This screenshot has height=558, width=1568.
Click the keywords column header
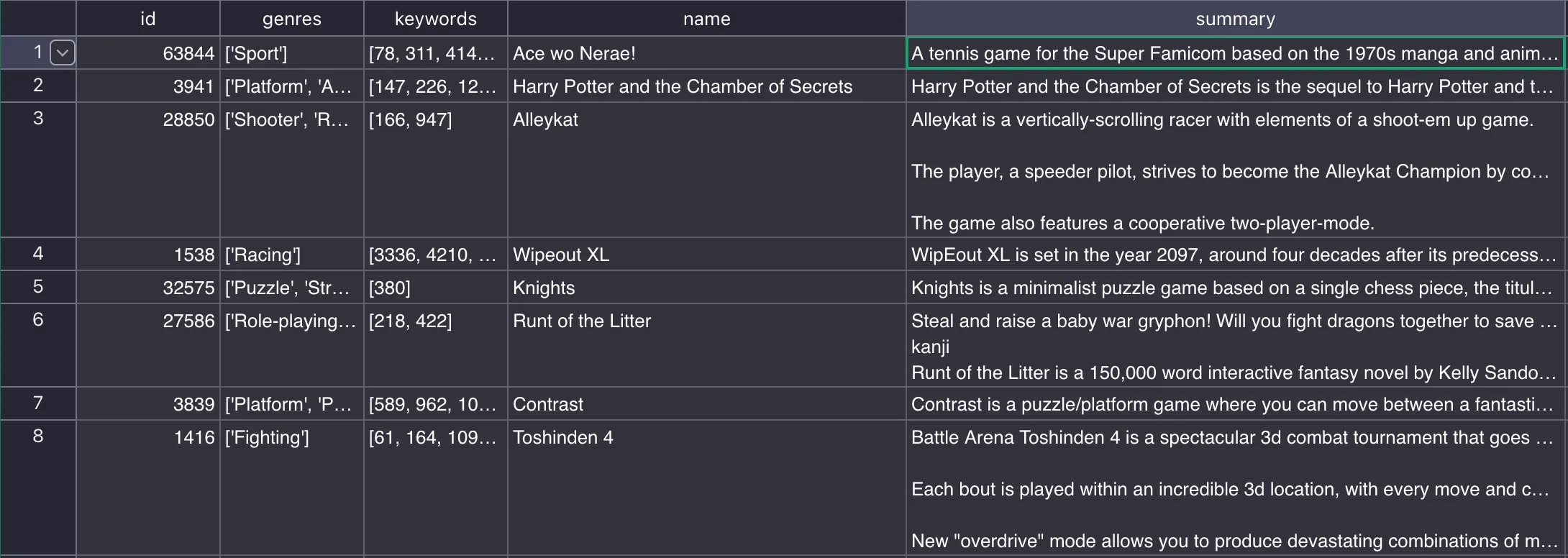pyautogui.click(x=435, y=19)
